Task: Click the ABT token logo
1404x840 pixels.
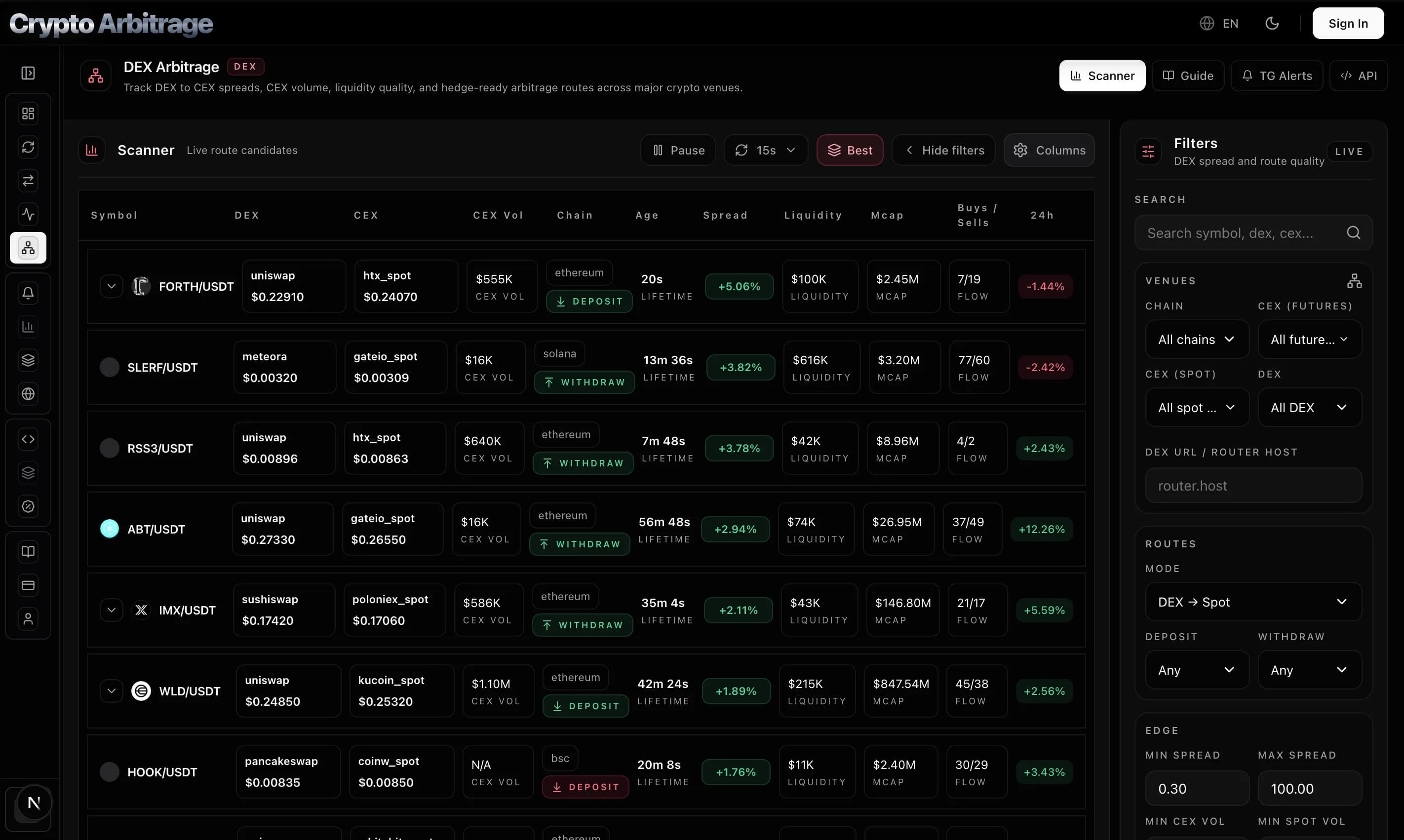Action: [x=109, y=529]
